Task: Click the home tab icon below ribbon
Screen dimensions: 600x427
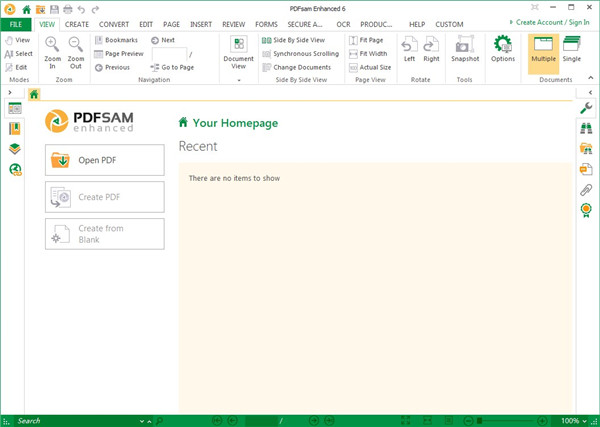Action: click(34, 94)
